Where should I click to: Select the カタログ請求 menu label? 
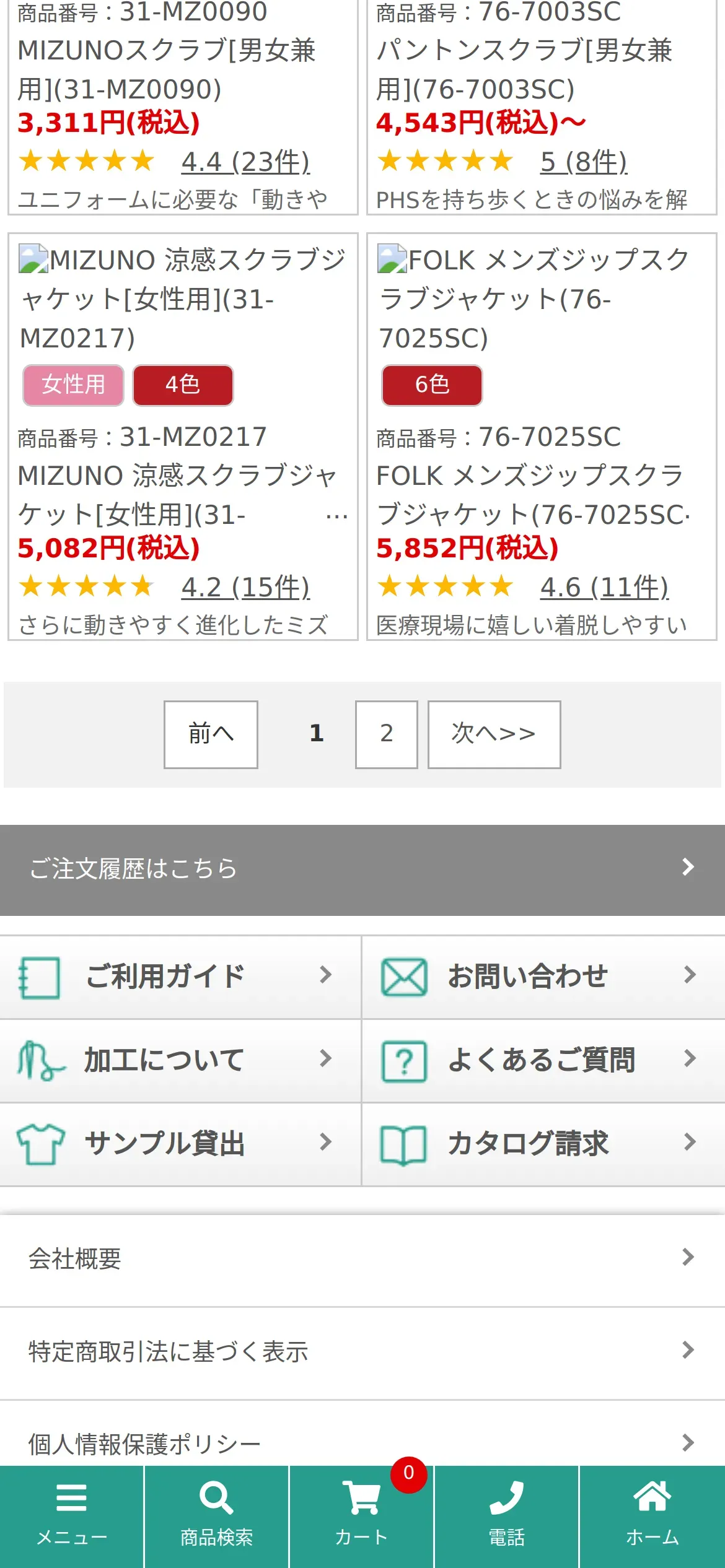click(529, 1144)
